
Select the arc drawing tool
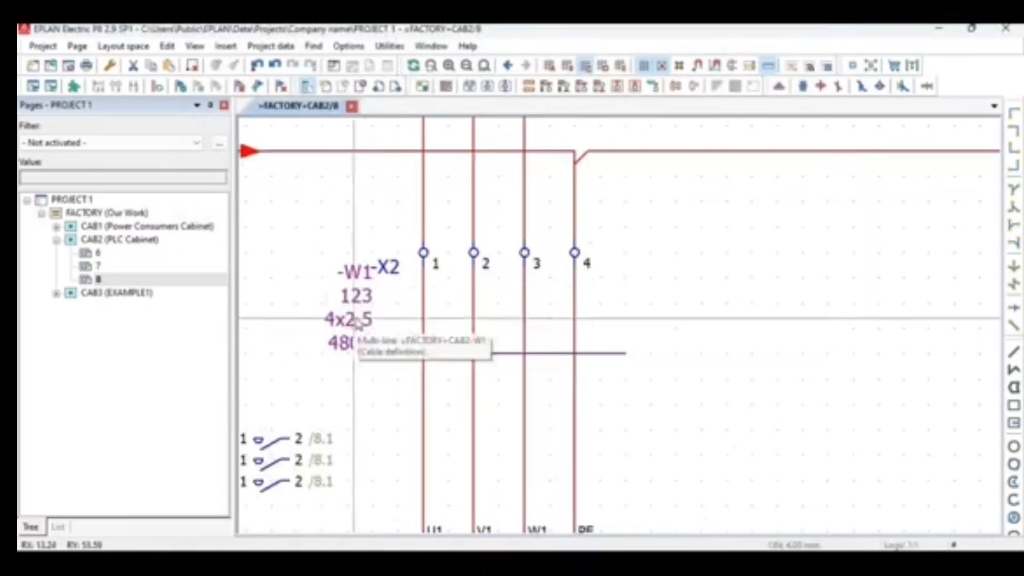point(1014,500)
